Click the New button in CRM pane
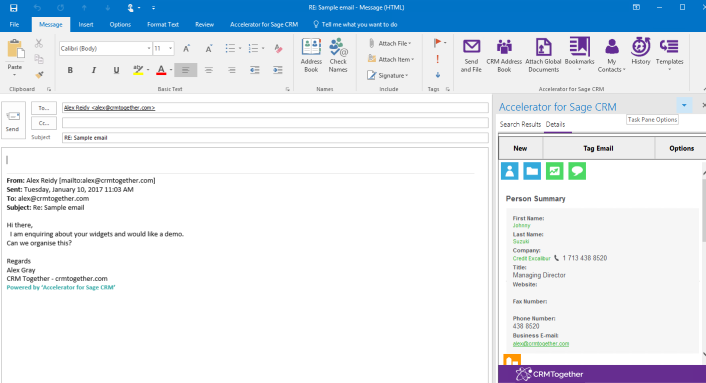 tap(520, 148)
